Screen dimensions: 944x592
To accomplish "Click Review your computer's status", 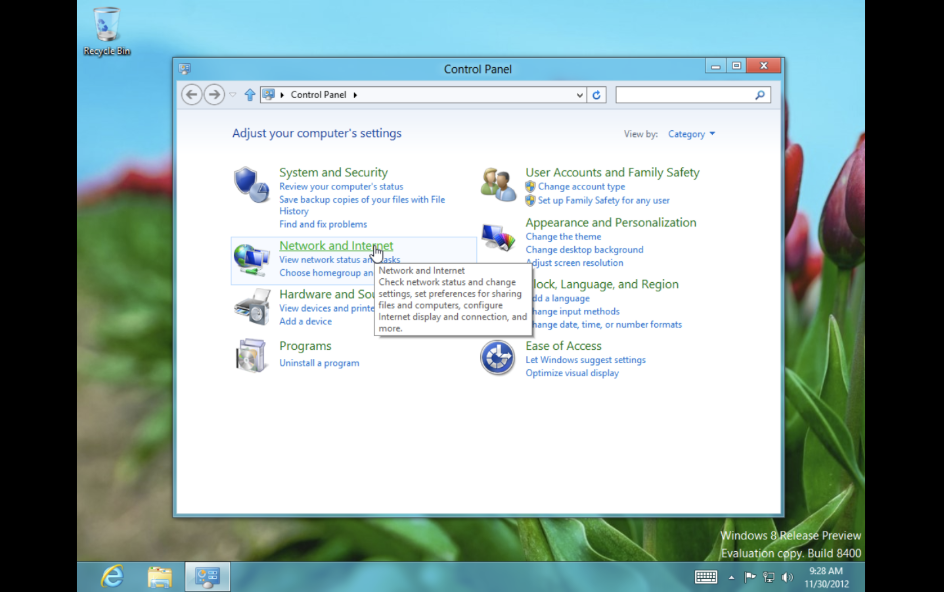I will point(341,187).
